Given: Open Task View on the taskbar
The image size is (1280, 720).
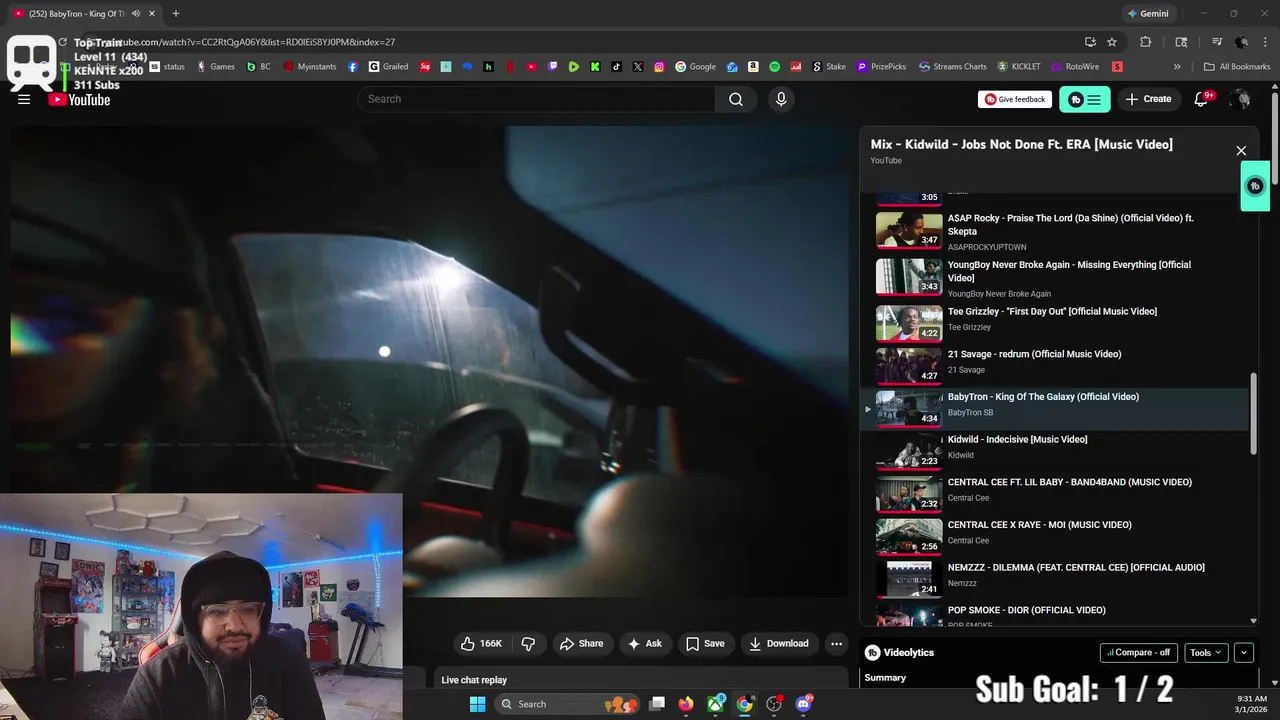Looking at the screenshot, I should pos(657,704).
